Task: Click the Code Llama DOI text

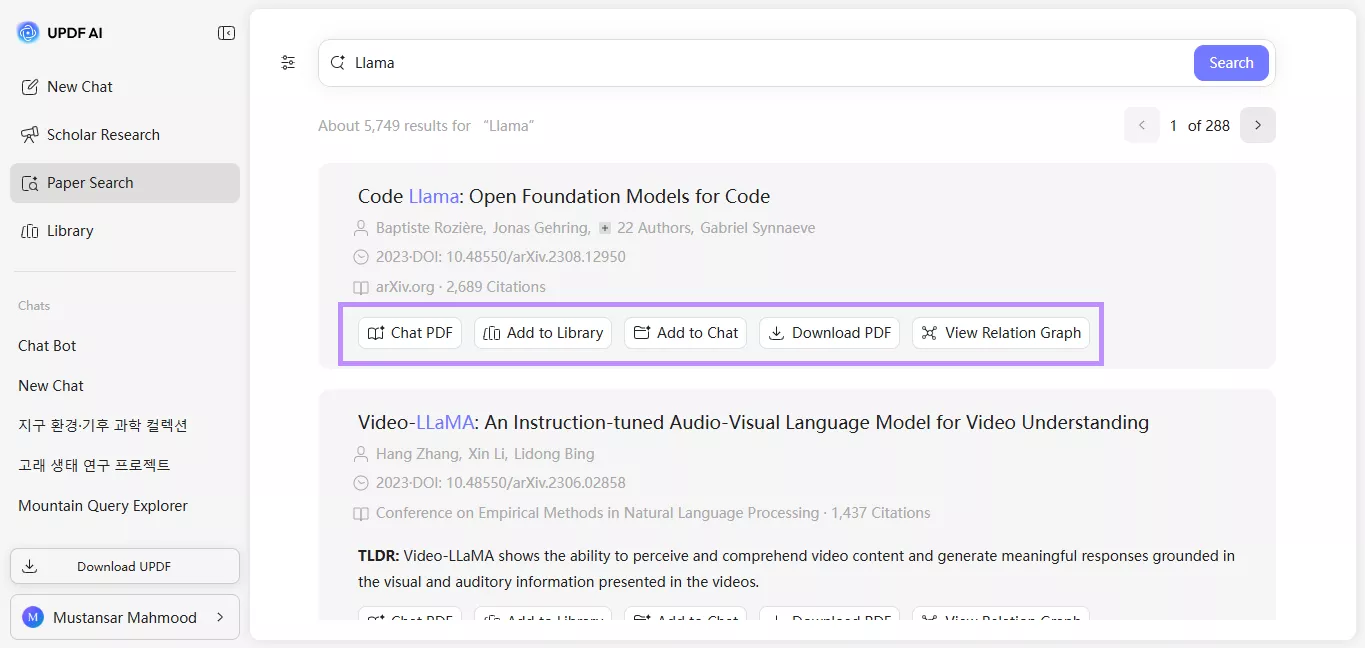Action: coord(501,257)
